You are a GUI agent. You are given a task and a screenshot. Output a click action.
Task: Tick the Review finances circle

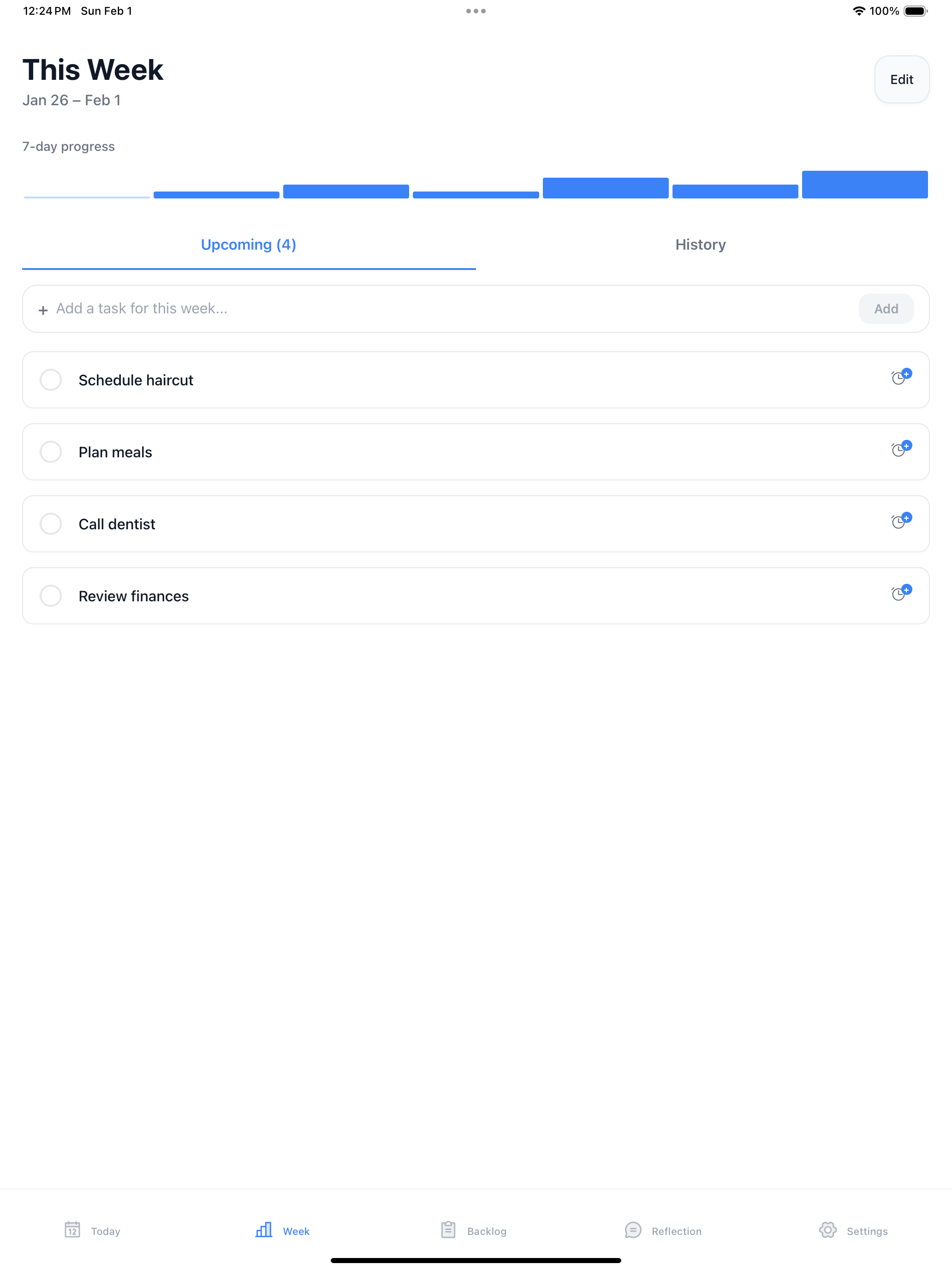pyautogui.click(x=50, y=596)
